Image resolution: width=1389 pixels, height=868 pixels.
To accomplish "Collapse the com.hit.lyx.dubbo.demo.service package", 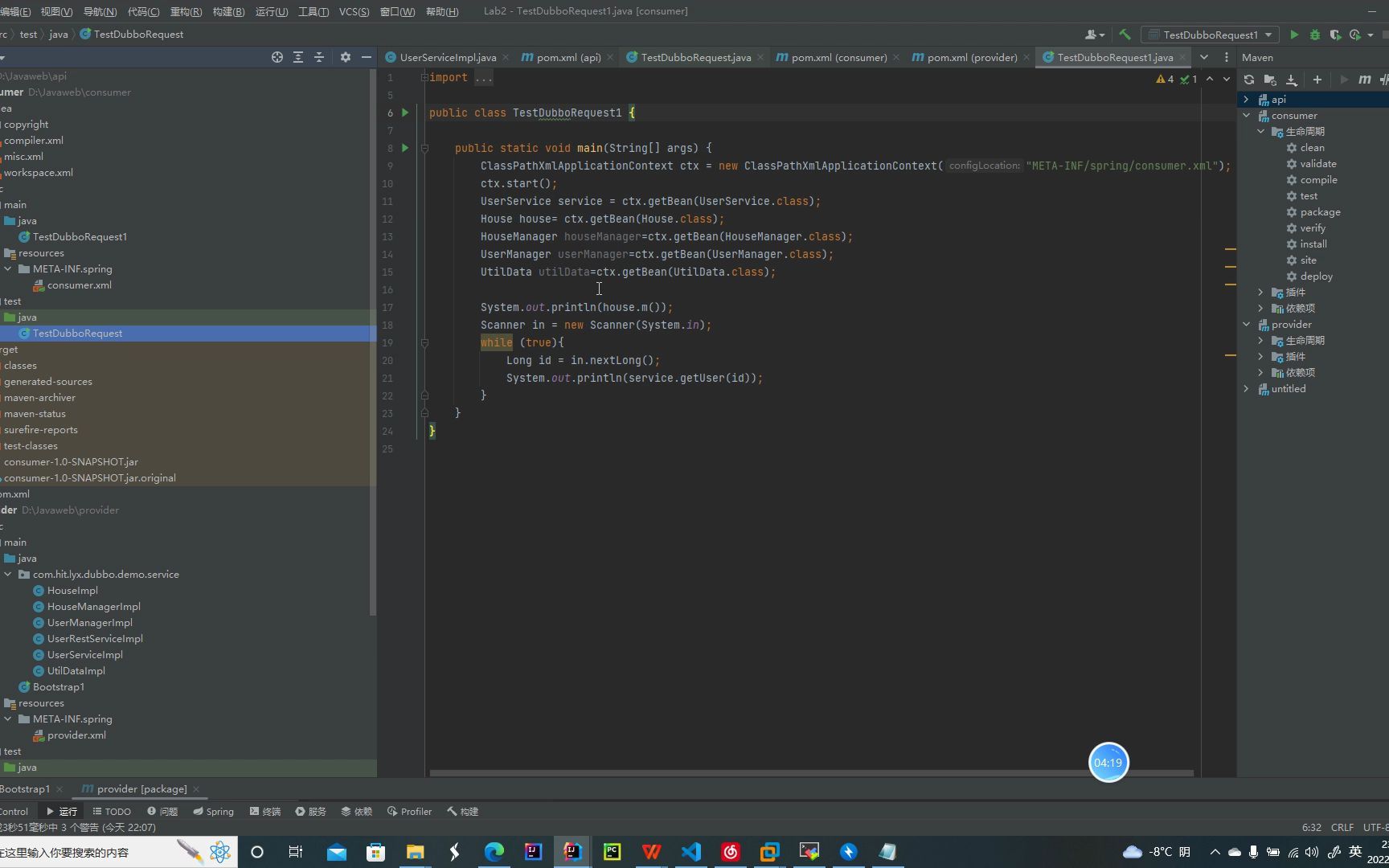I will click(8, 575).
